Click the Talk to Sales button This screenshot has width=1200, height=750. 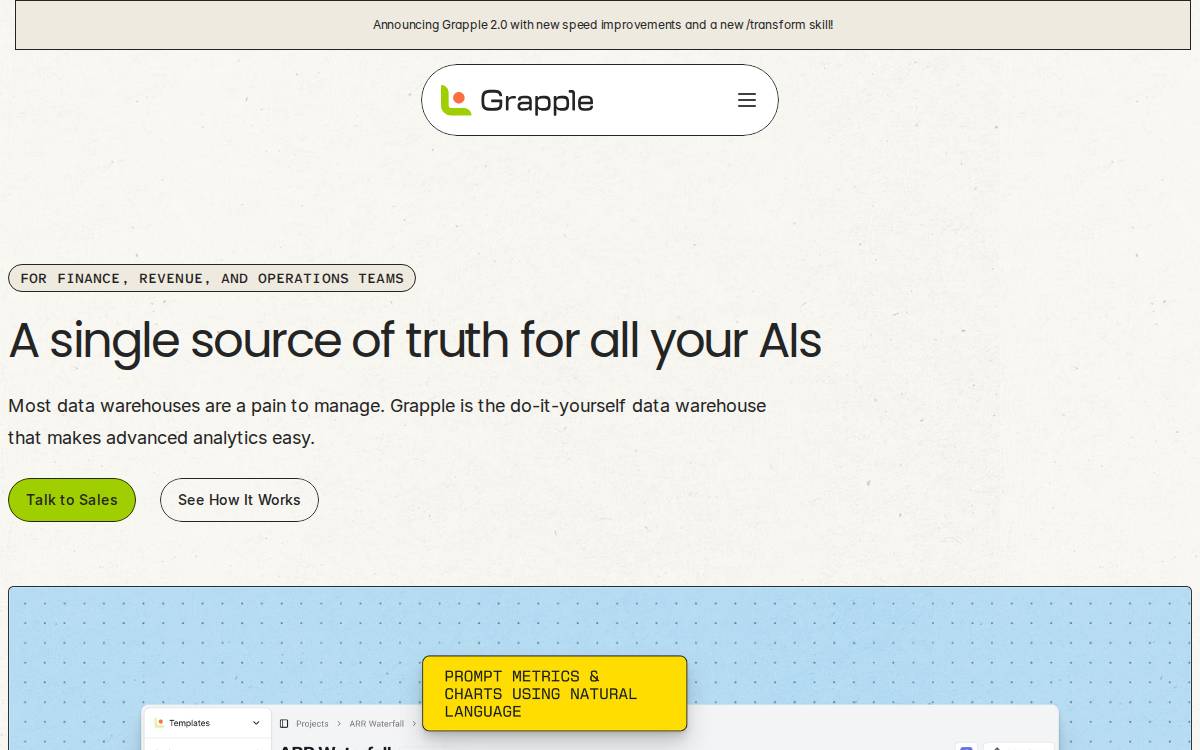[72, 500]
